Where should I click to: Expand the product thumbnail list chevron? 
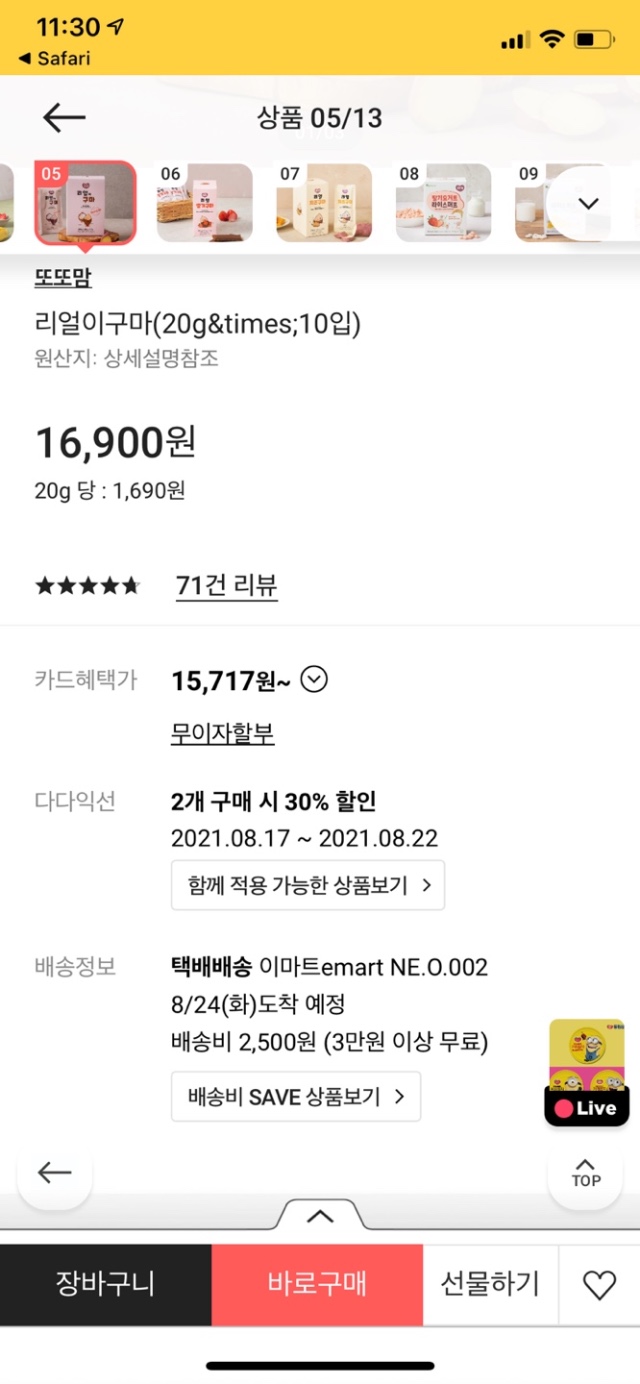tap(589, 203)
